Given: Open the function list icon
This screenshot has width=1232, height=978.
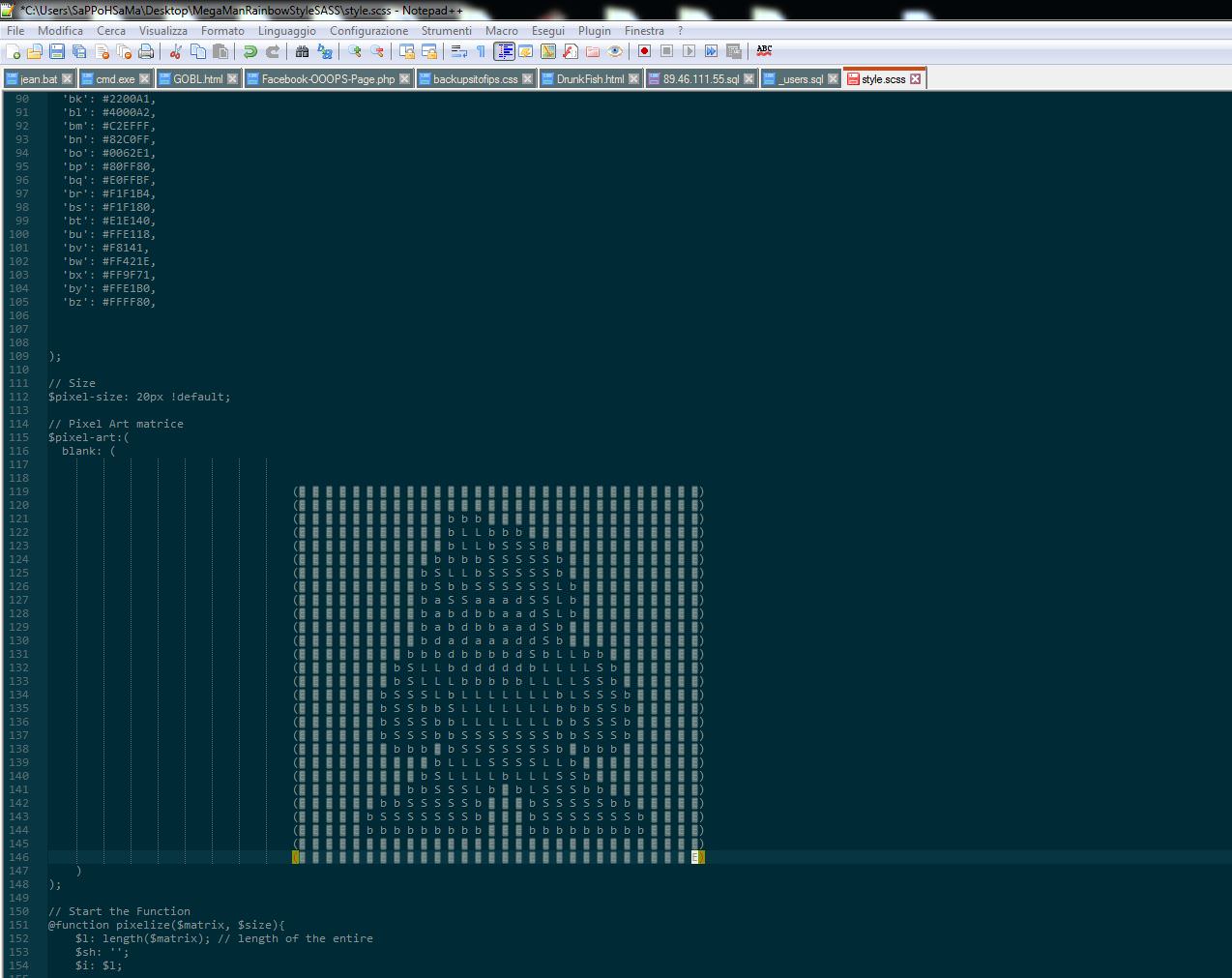Looking at the screenshot, I should tap(571, 51).
